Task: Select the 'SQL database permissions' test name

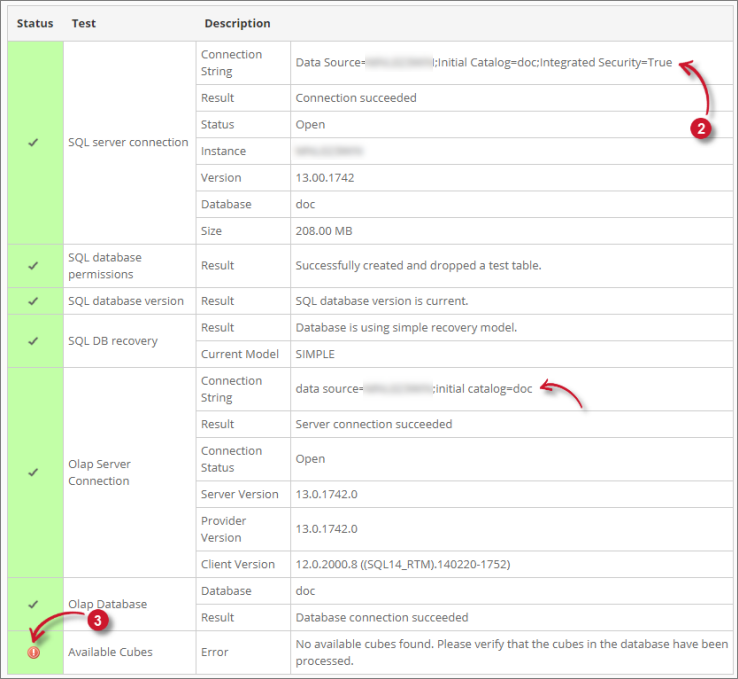Action: (105, 266)
